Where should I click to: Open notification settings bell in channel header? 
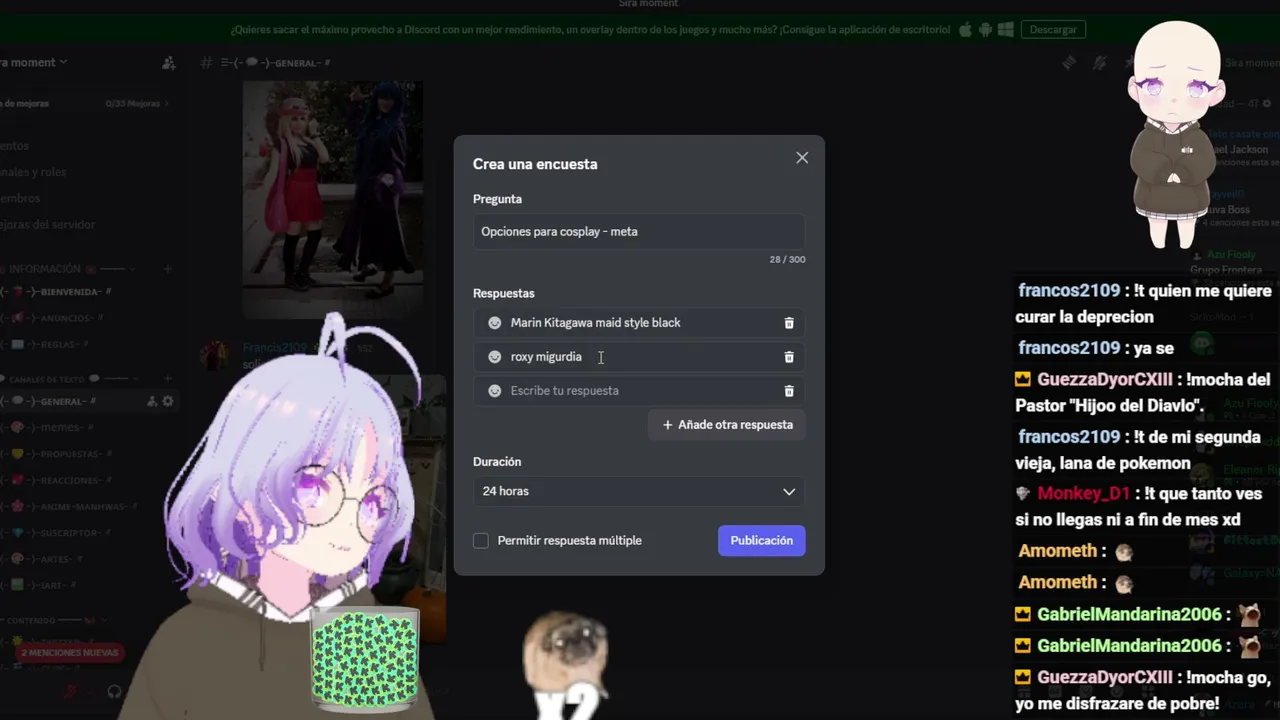1099,63
